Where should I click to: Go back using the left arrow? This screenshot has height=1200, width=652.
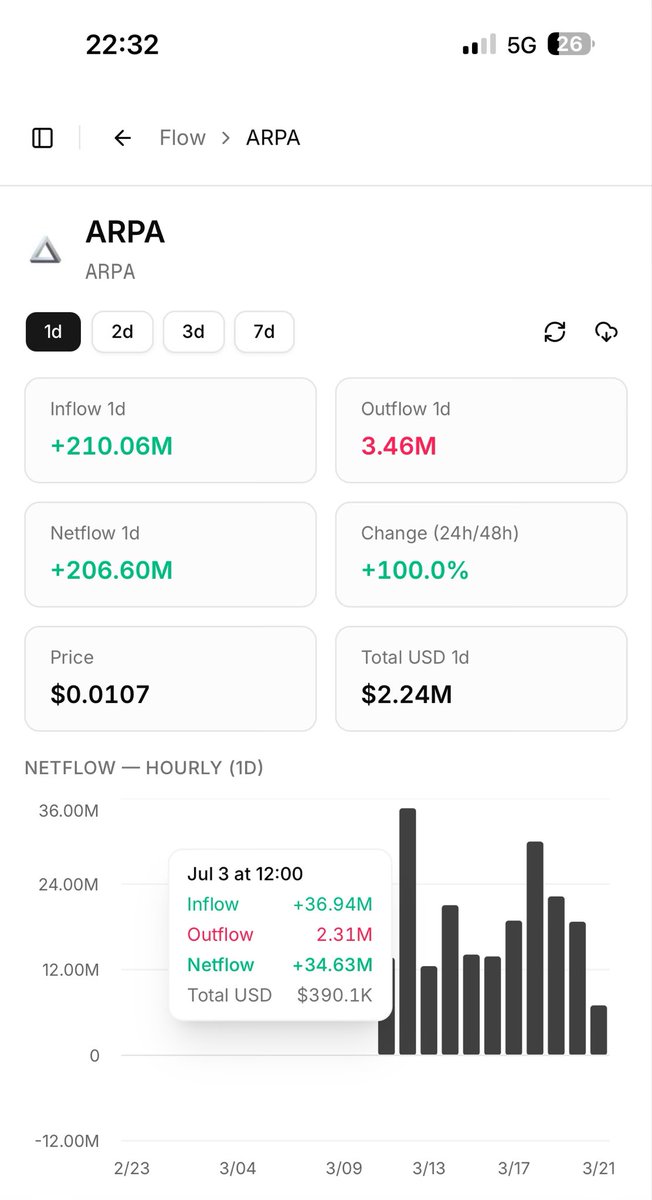click(122, 138)
